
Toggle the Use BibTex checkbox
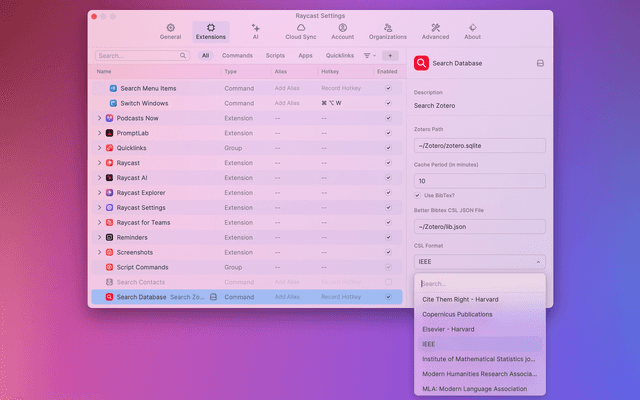(418, 195)
